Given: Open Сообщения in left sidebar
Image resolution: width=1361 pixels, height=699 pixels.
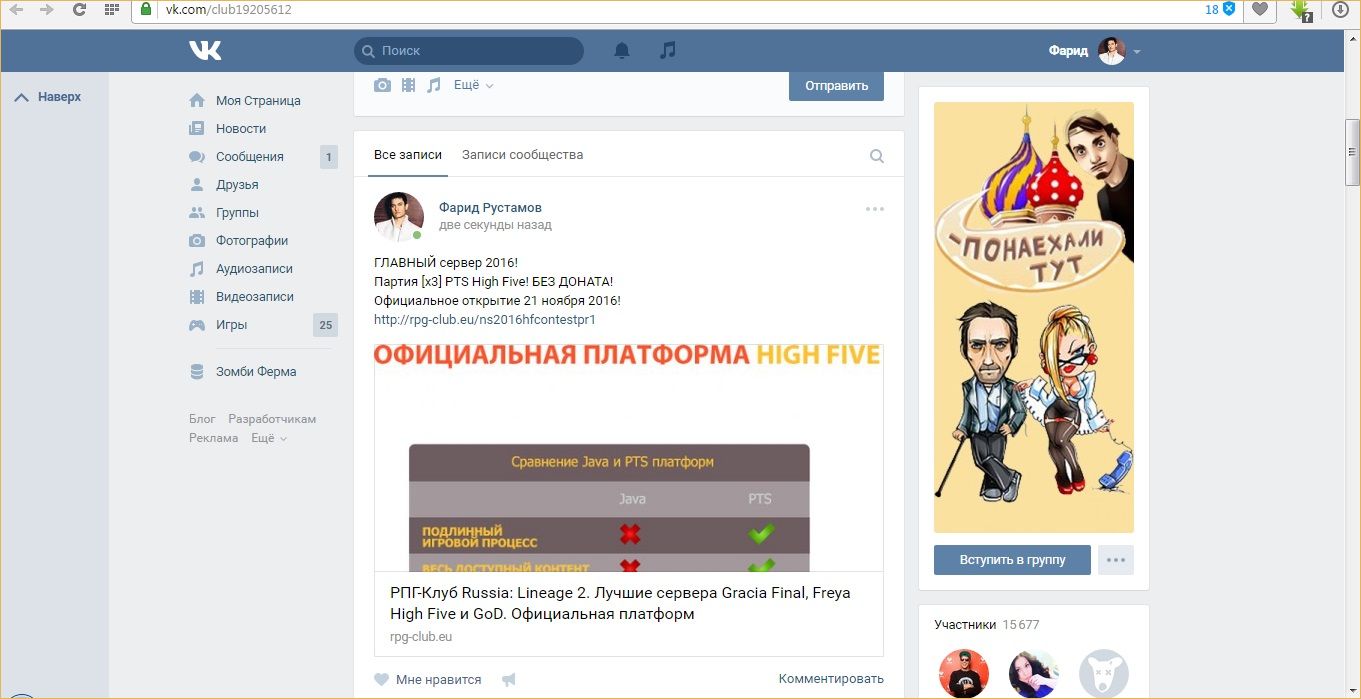Looking at the screenshot, I should click(249, 157).
